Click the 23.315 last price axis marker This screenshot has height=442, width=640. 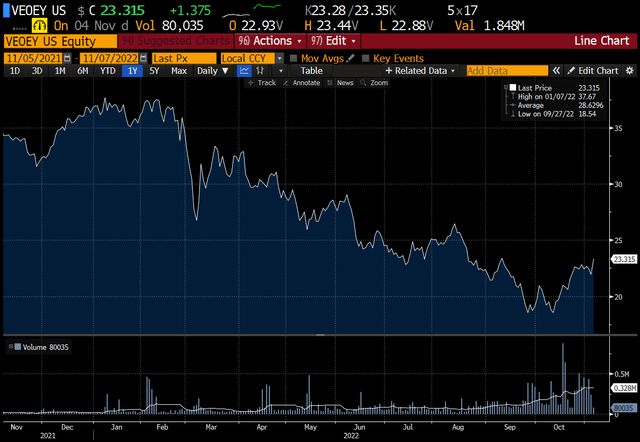[x=624, y=259]
